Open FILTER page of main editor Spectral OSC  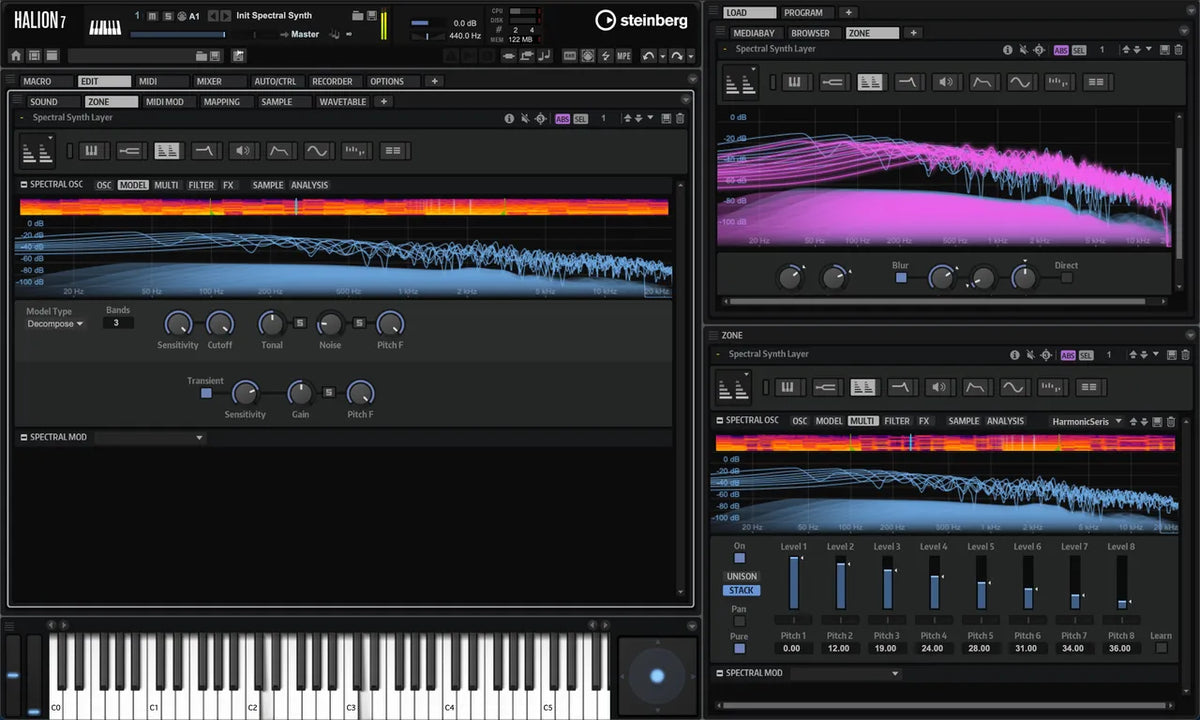[201, 185]
